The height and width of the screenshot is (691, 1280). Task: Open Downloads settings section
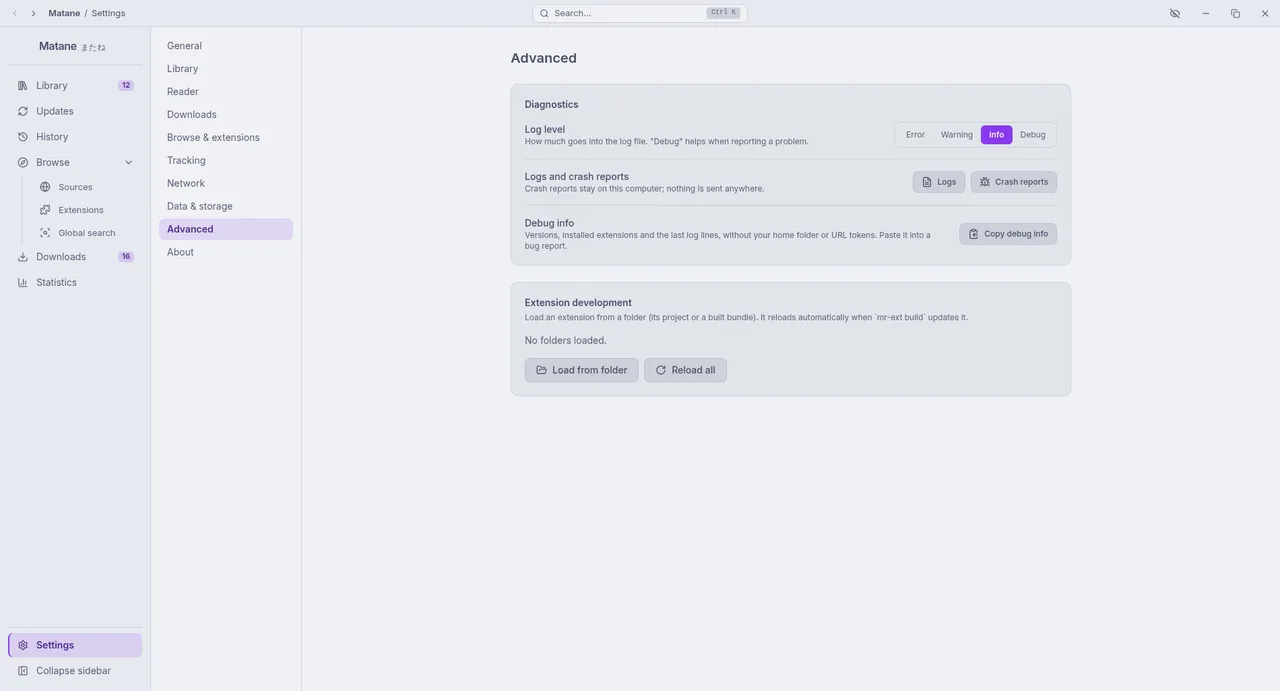tap(226, 115)
